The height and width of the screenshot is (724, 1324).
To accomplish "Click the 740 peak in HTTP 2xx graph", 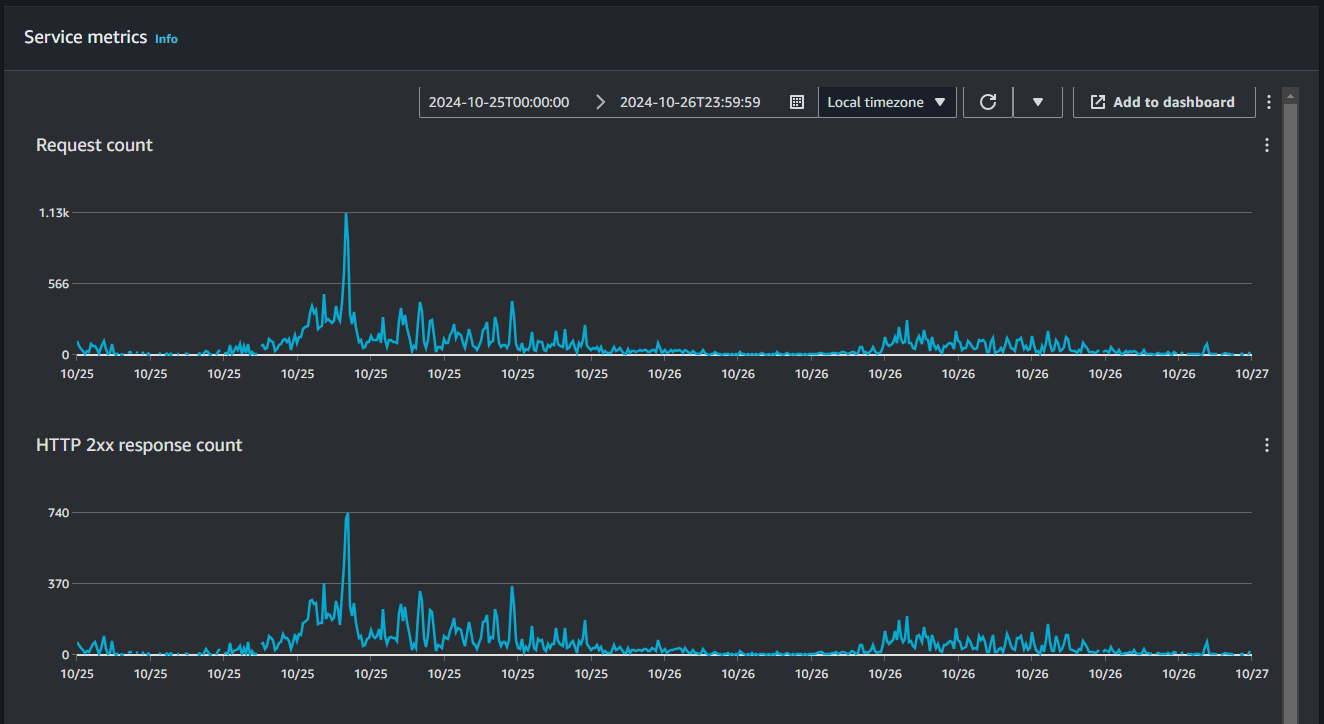I will pyautogui.click(x=347, y=515).
